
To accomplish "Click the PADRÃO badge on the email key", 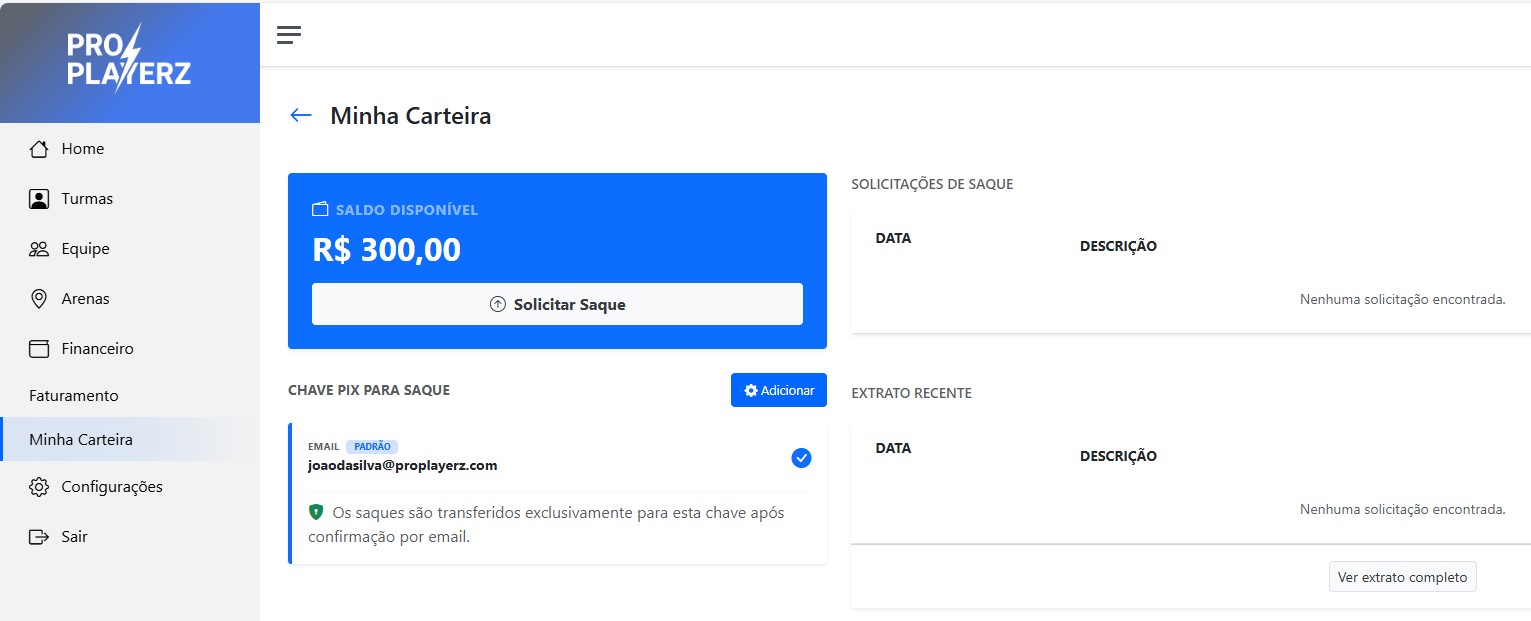I will coord(372,447).
